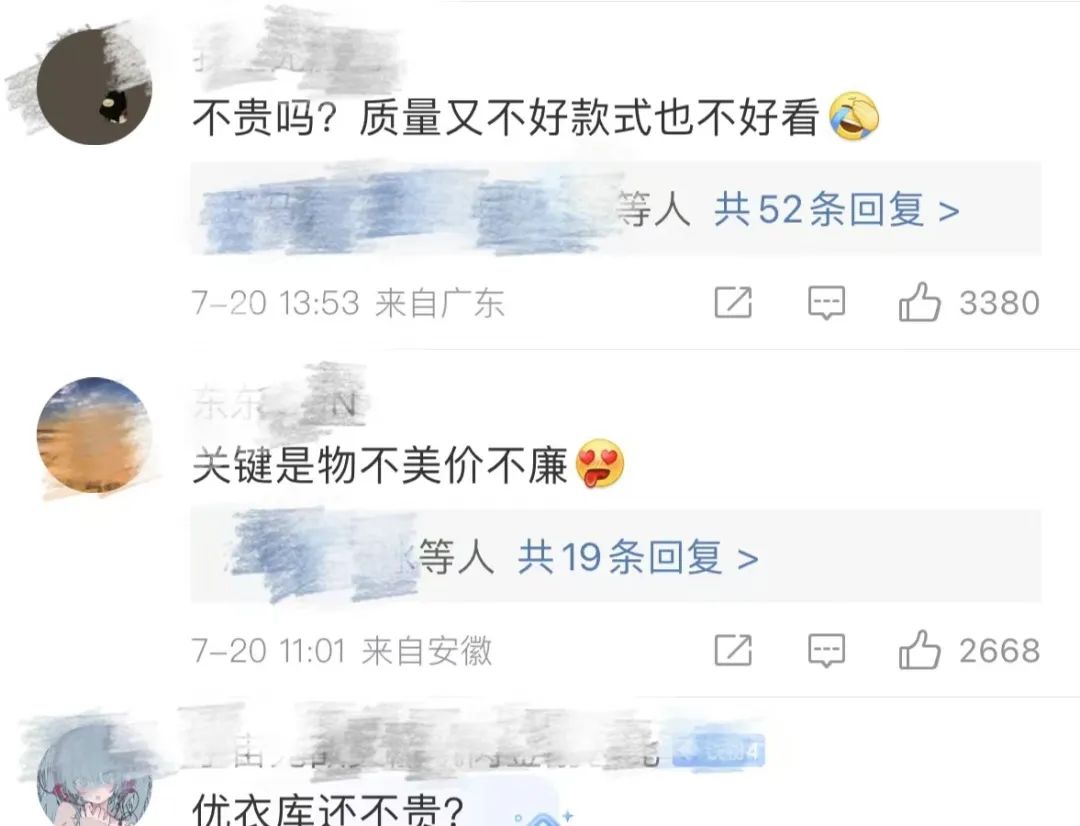The height and width of the screenshot is (826, 1080).
Task: Tap the comment text 关键是物不美价不廉
Action: coord(380,465)
